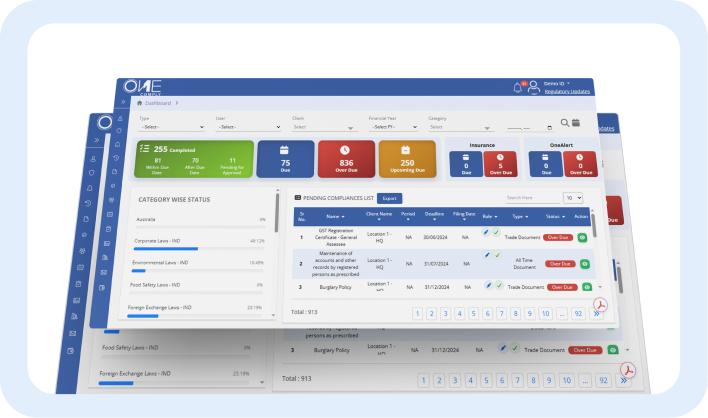Open the notifications bell icon
The image size is (708, 418).
click(519, 88)
